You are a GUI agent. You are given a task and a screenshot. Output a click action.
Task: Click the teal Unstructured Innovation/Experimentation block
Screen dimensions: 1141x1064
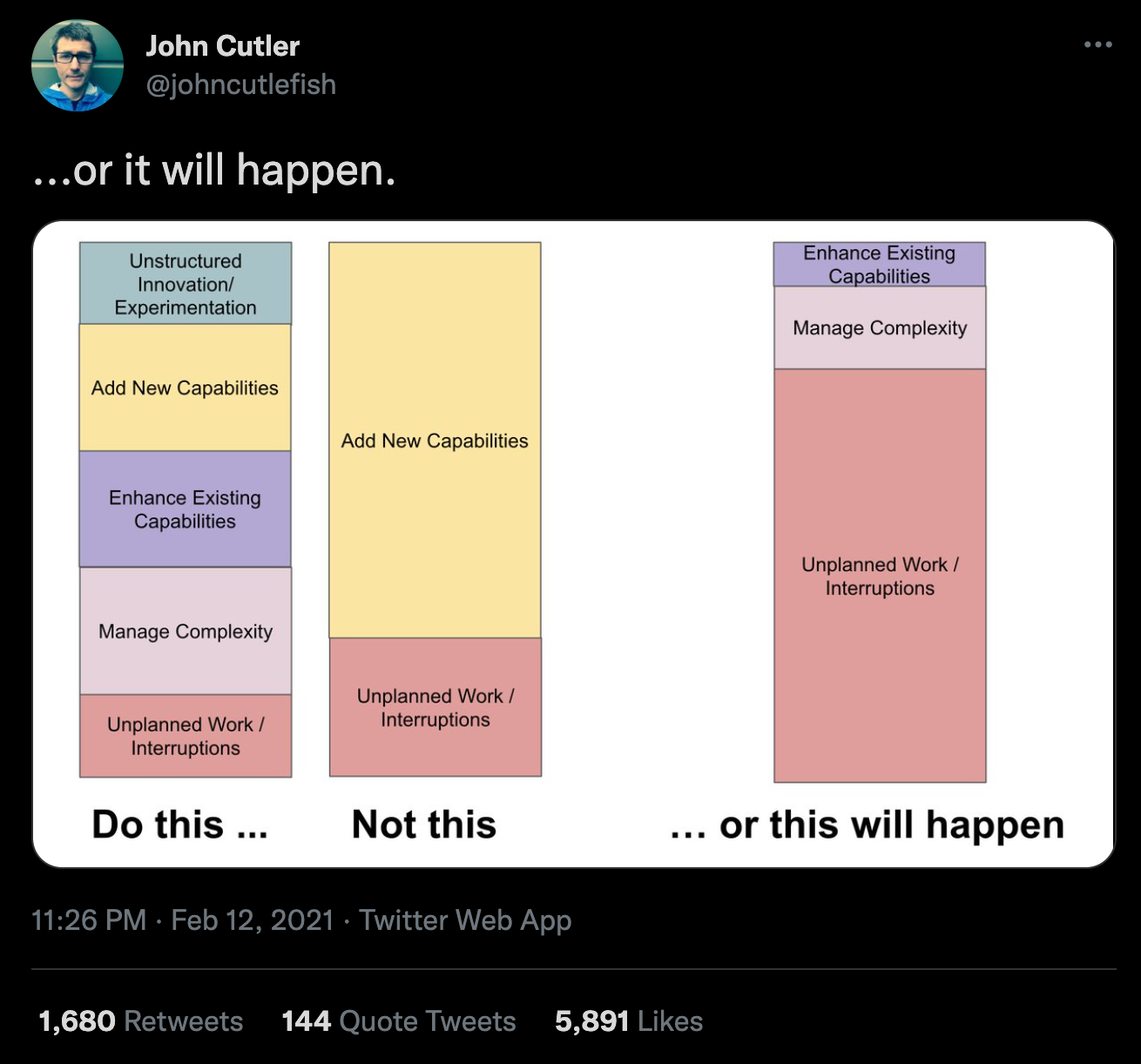coord(186,284)
